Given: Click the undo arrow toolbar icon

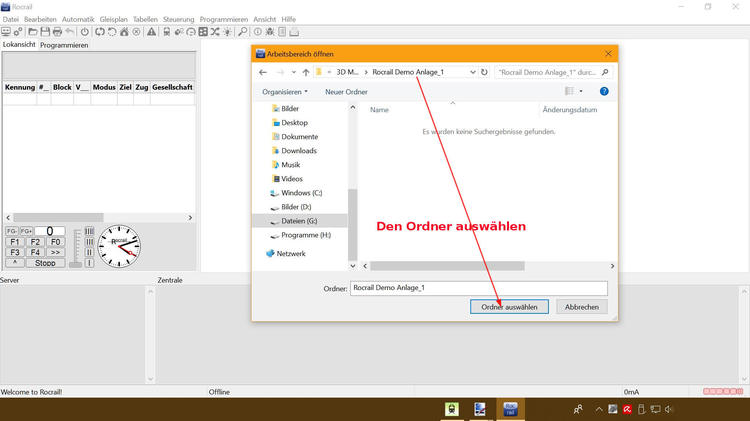Looking at the screenshot, I should click(x=70, y=32).
